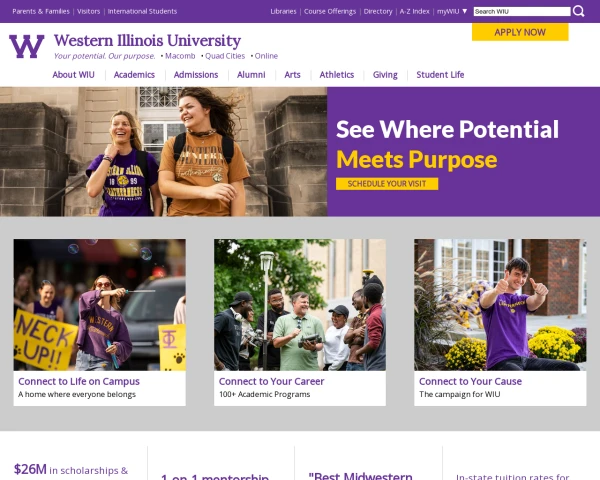Follow the Parents & Families link
600x480 pixels.
point(41,11)
